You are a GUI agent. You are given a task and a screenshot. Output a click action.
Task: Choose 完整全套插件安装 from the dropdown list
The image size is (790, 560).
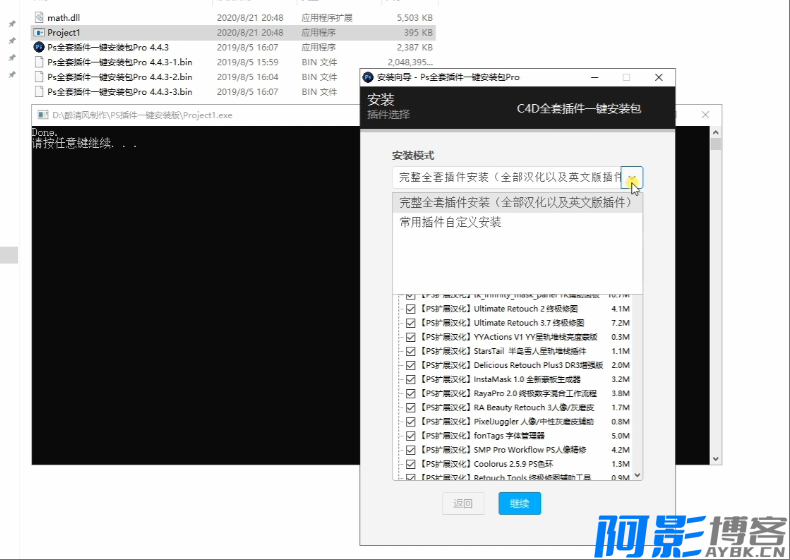click(517, 203)
